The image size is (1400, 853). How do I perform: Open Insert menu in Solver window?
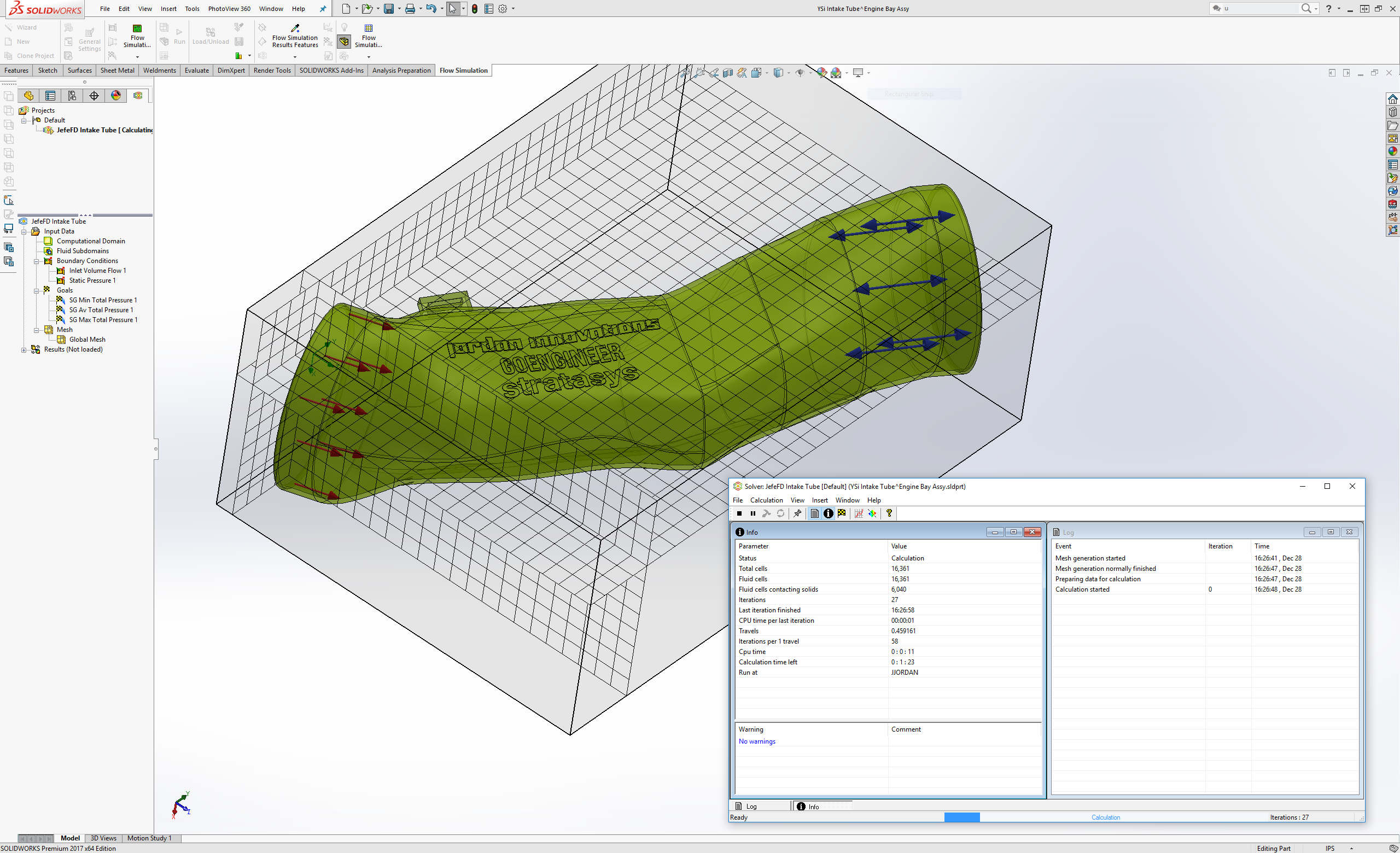pos(819,500)
